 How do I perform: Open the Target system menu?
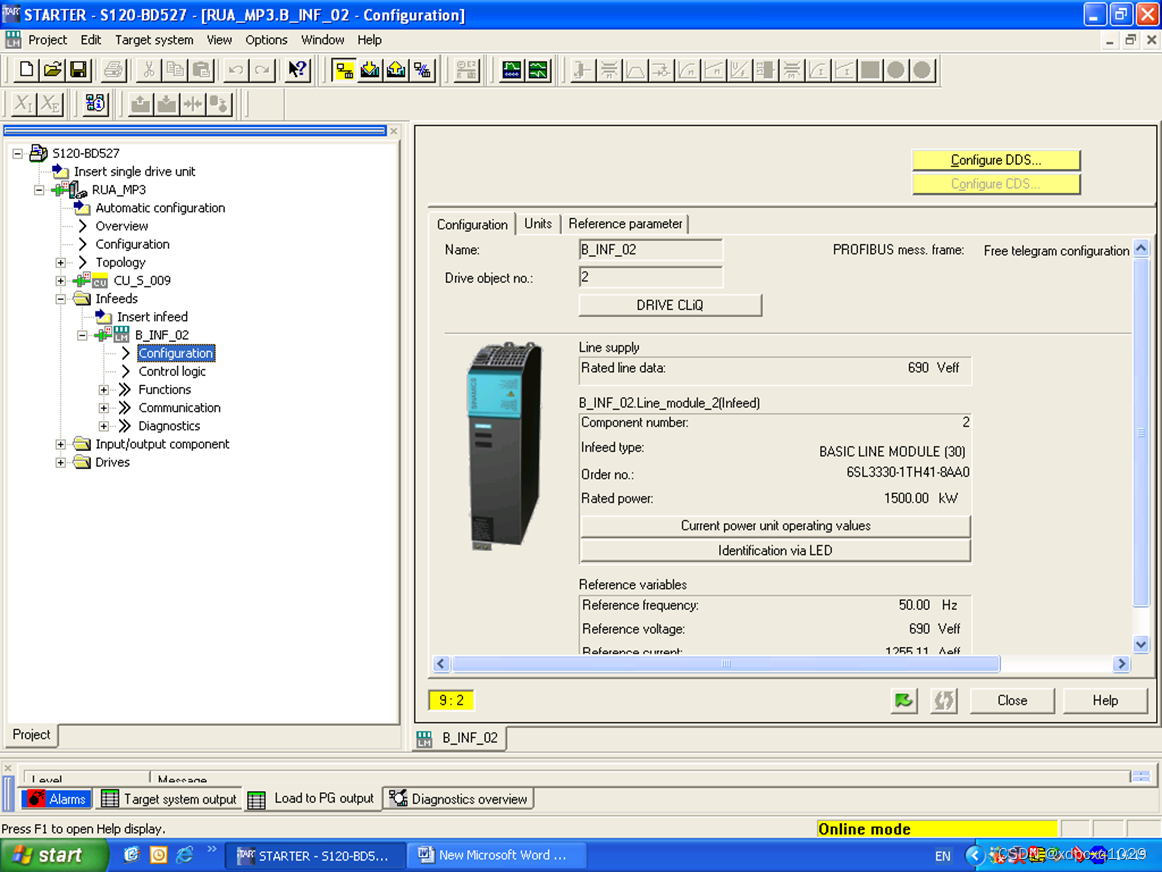click(x=154, y=40)
